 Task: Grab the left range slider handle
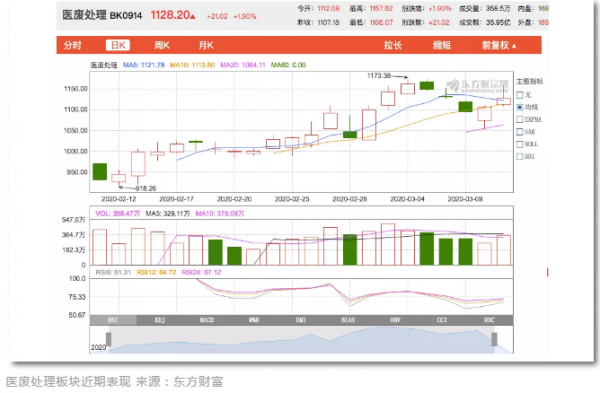tap(109, 339)
